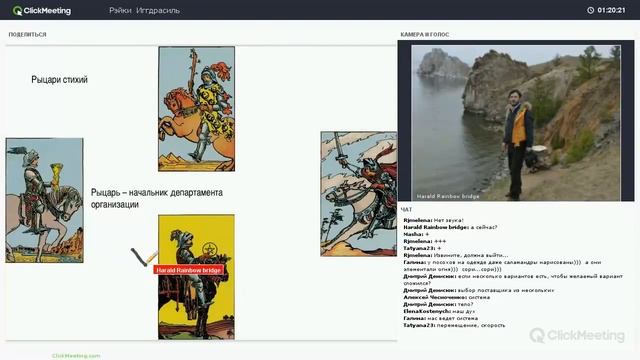Click the Rjmelena chat message '+++'
640x360 pixels.
pos(424,241)
